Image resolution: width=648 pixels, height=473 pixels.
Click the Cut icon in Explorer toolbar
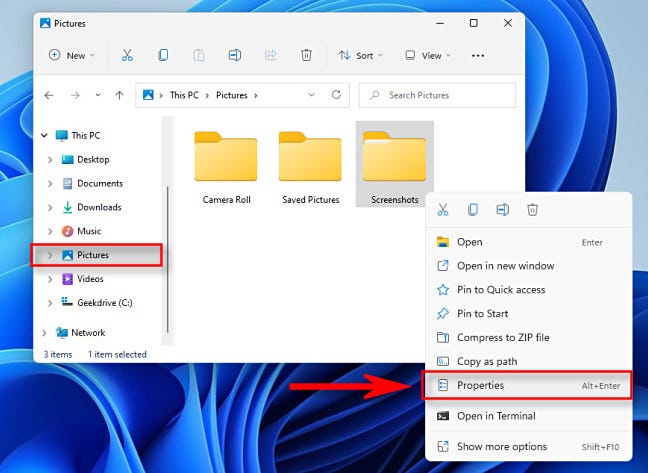click(x=127, y=55)
